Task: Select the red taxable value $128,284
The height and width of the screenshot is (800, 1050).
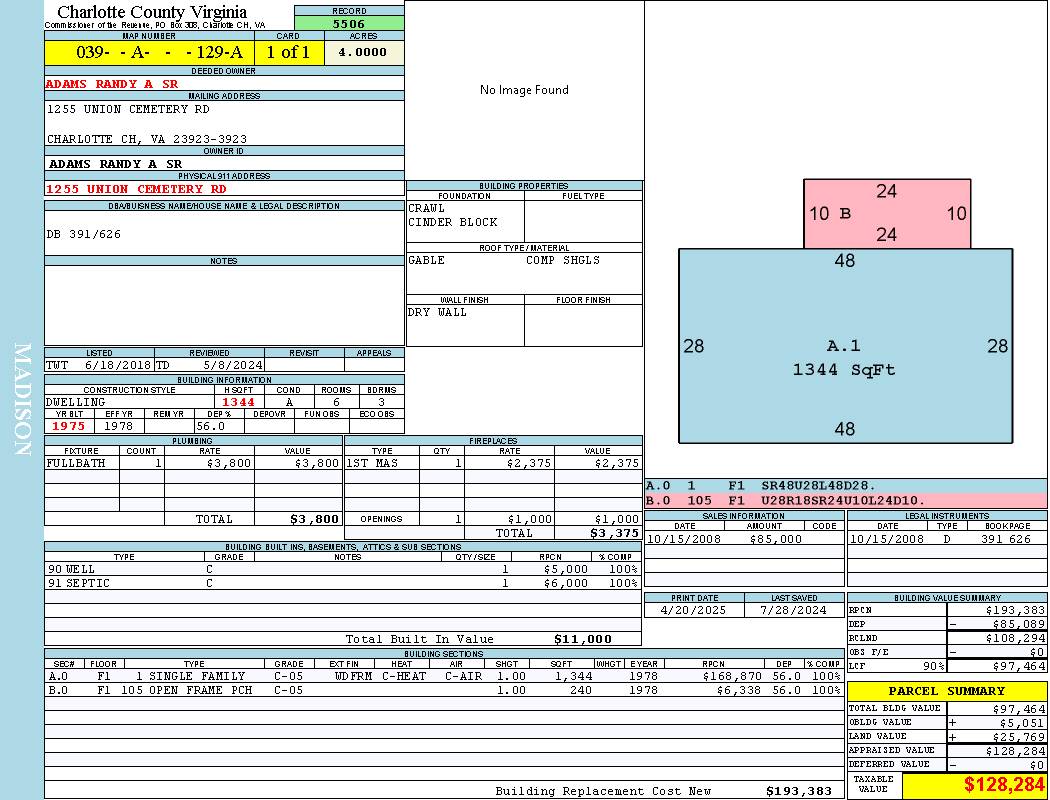Action: (x=1004, y=785)
